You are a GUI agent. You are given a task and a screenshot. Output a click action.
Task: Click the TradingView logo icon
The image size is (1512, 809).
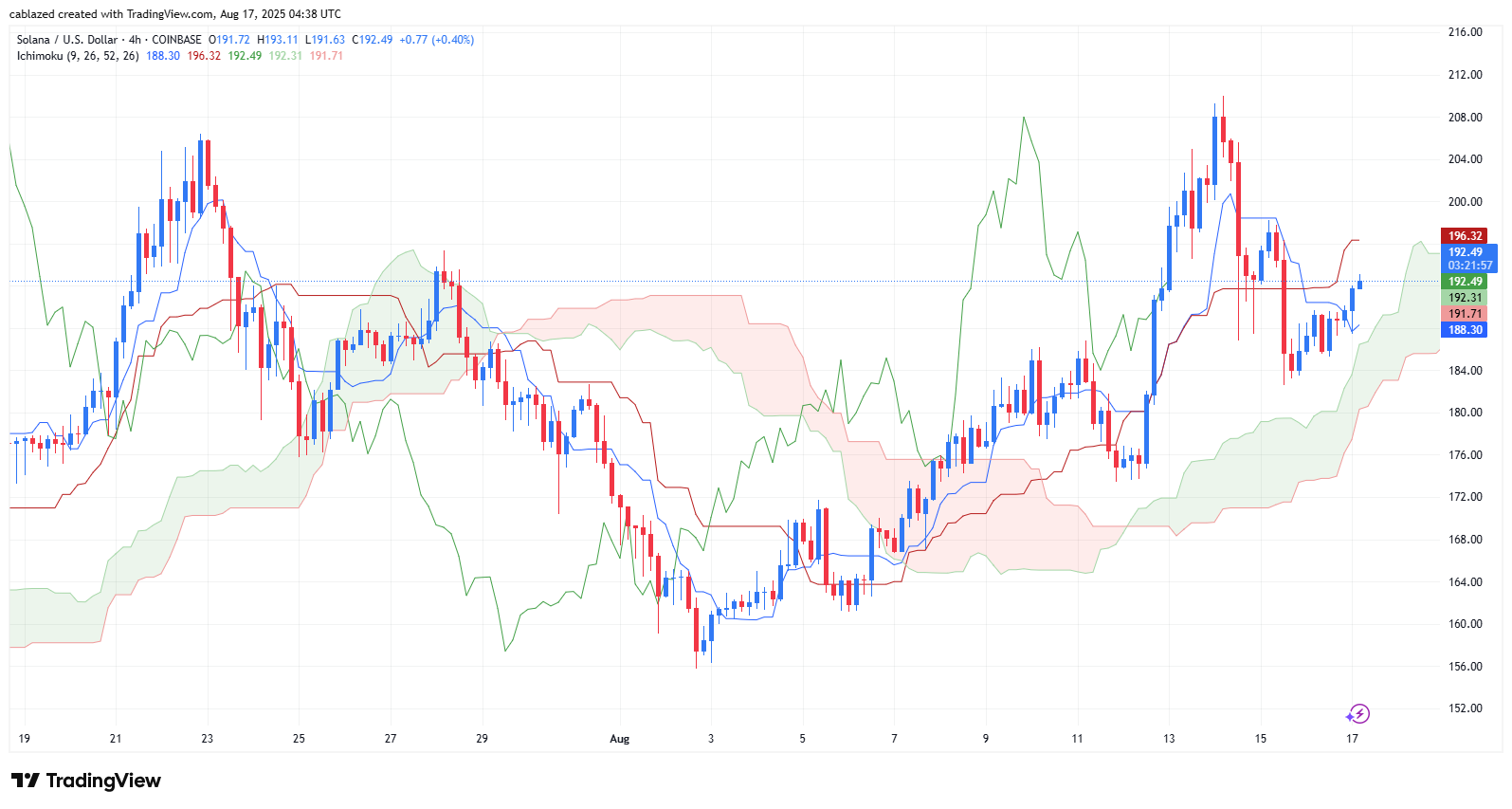tap(26, 781)
